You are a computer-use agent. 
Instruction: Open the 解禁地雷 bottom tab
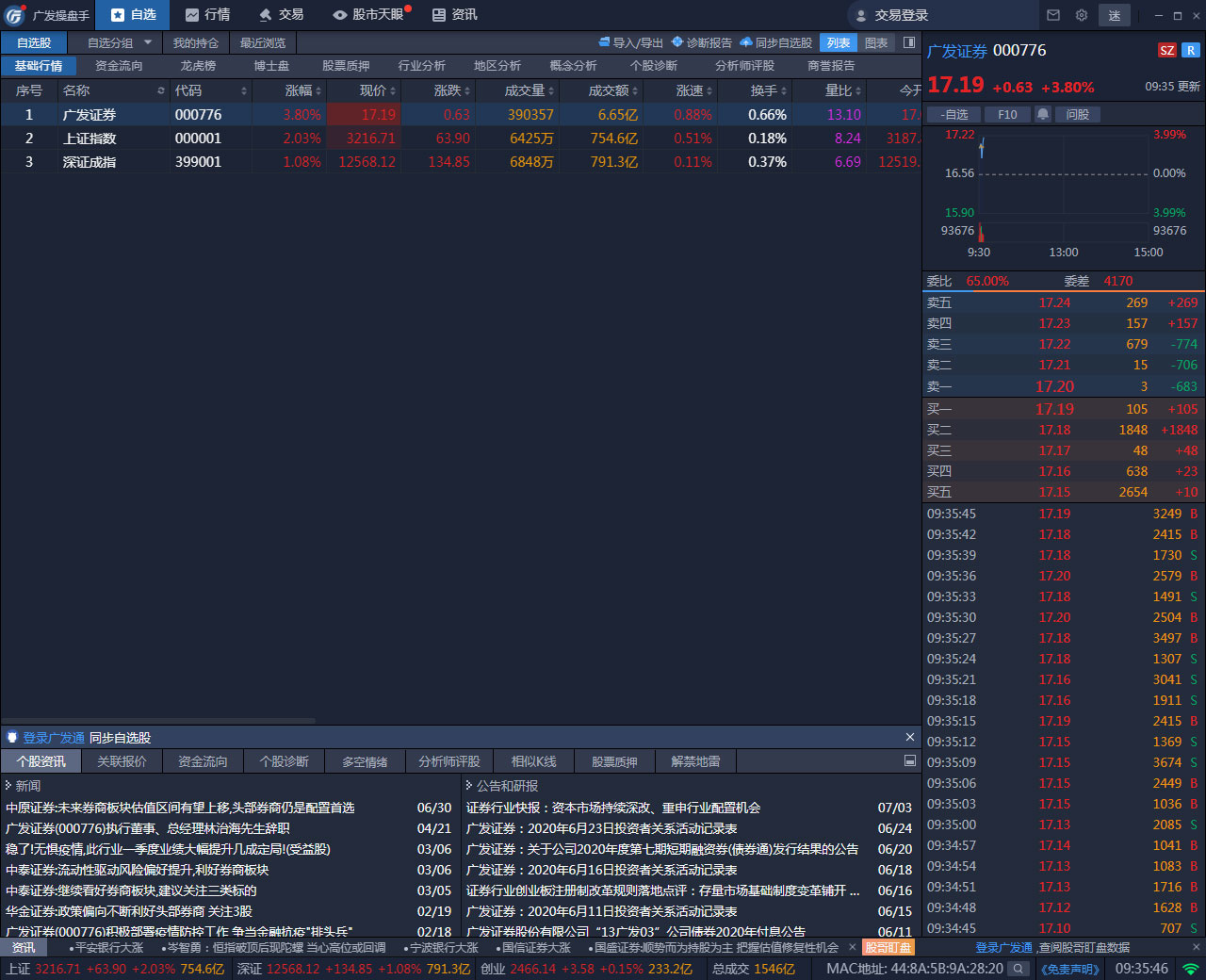click(695, 761)
